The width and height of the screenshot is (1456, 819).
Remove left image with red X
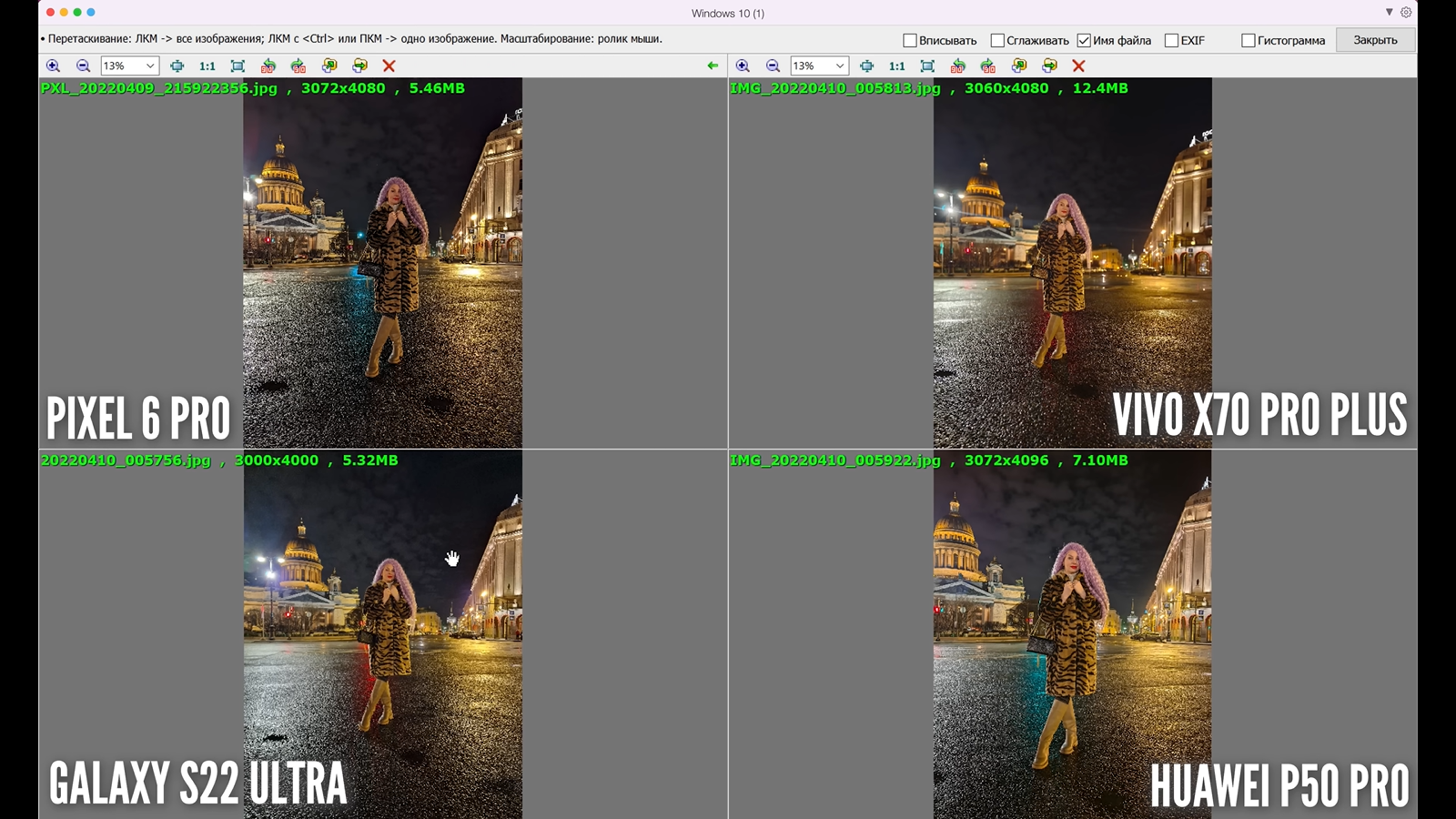pyautogui.click(x=389, y=66)
